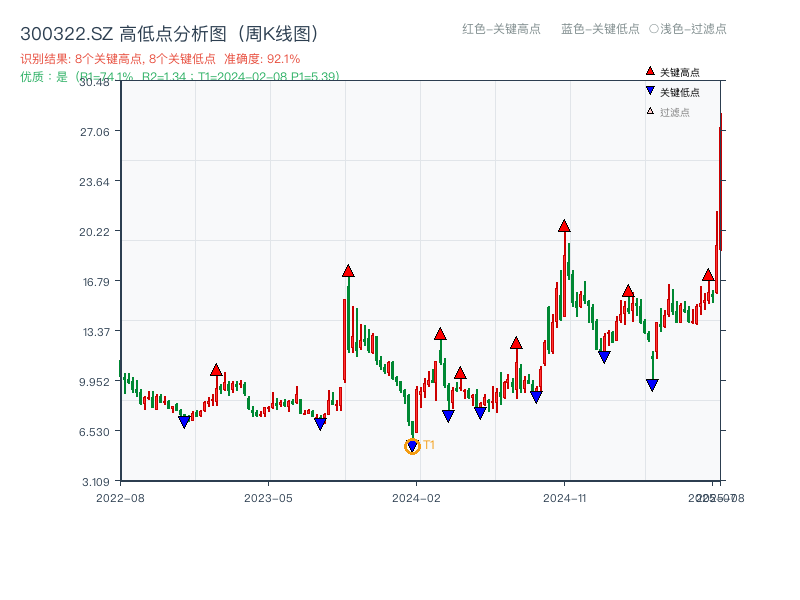
Task: Click the 2024-11 x-axis label
Action: [x=564, y=498]
